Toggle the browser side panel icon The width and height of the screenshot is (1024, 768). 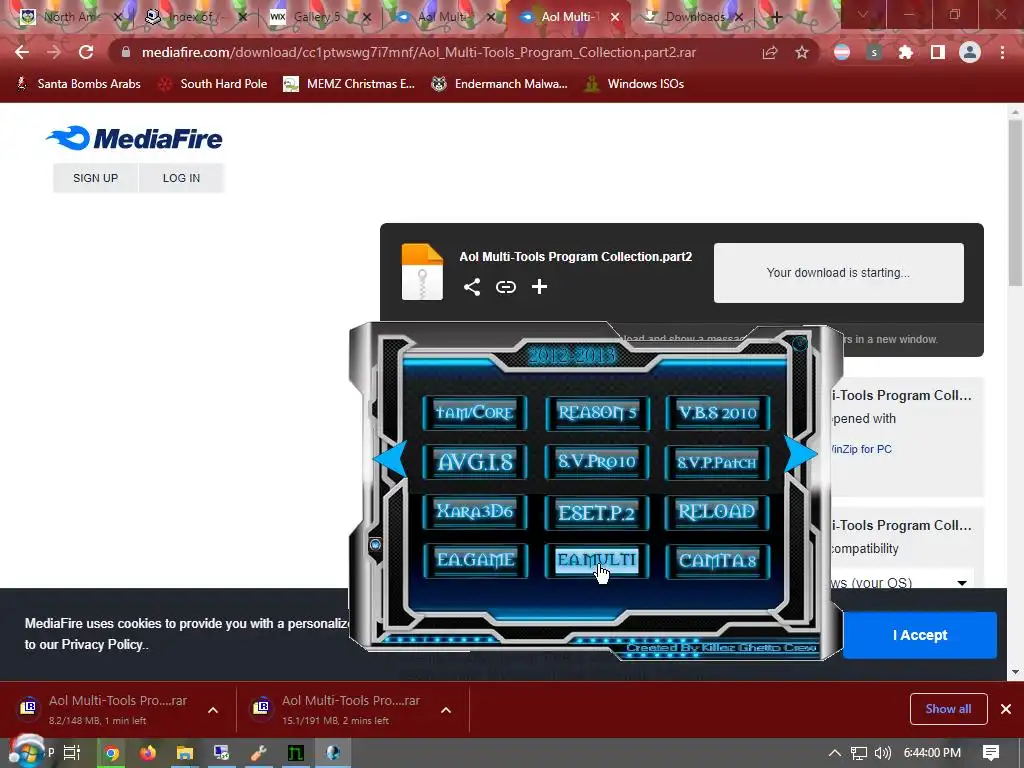938,52
